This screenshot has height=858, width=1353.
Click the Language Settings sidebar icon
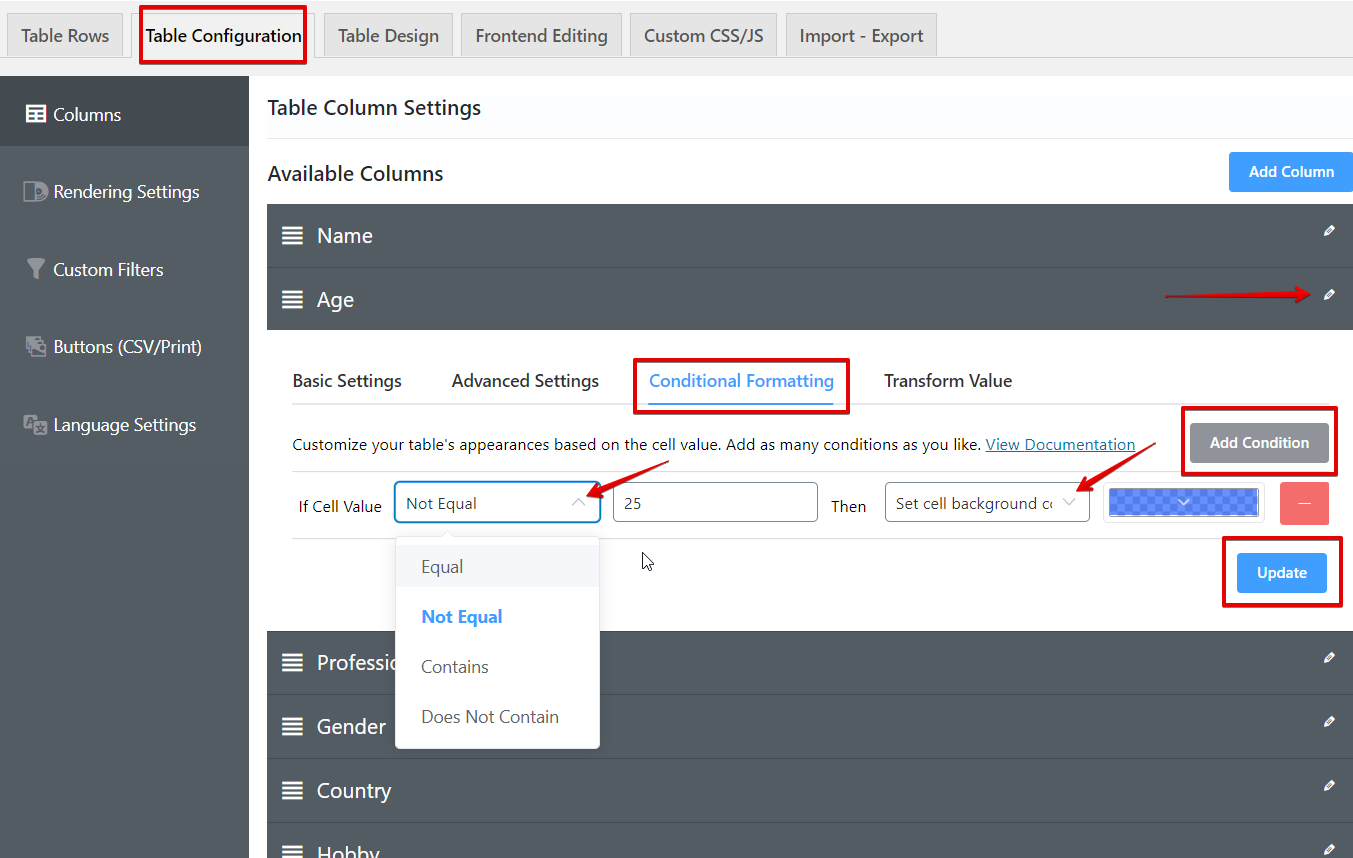36,425
